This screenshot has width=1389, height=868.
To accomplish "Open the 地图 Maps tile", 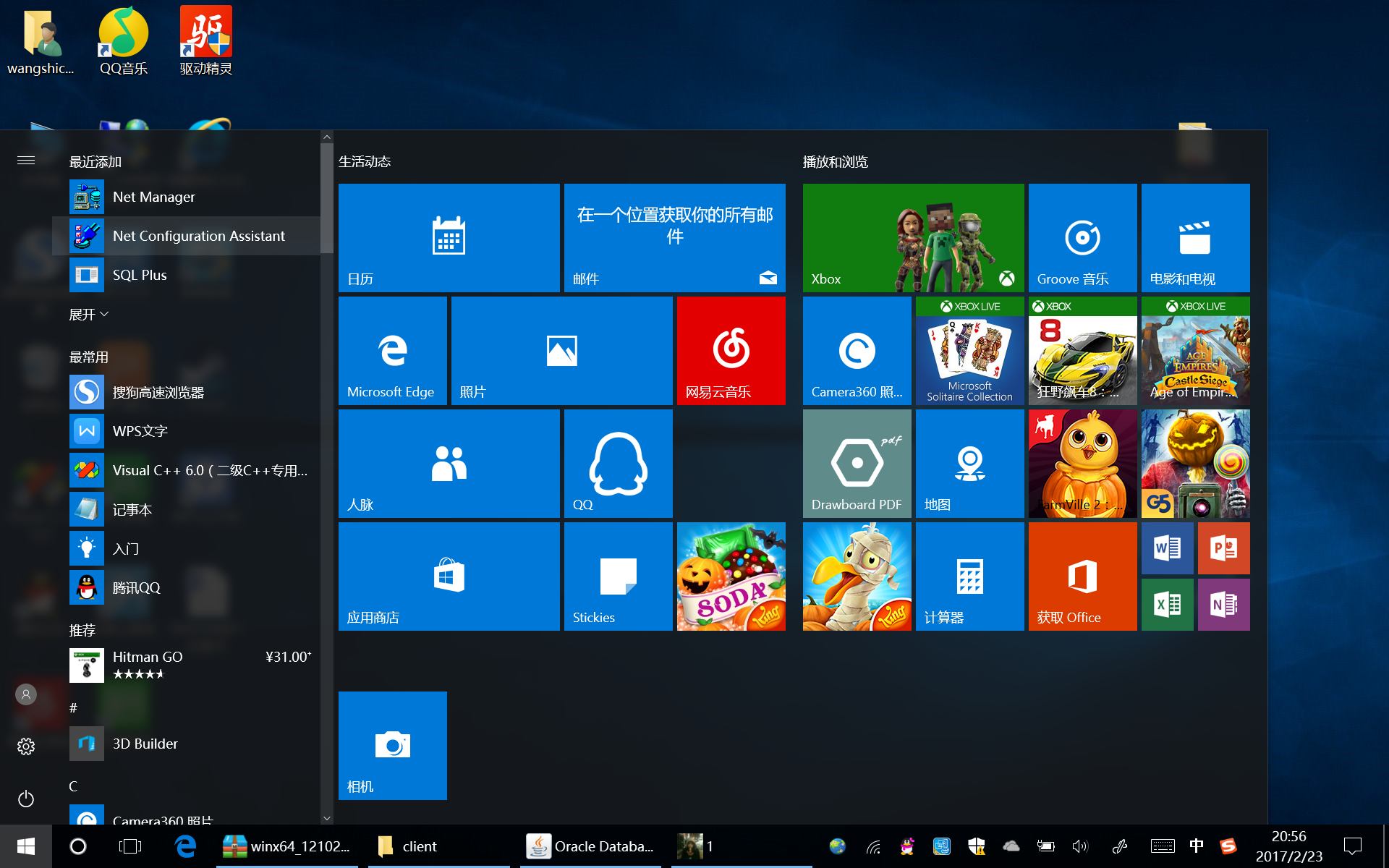I will pos(969,463).
